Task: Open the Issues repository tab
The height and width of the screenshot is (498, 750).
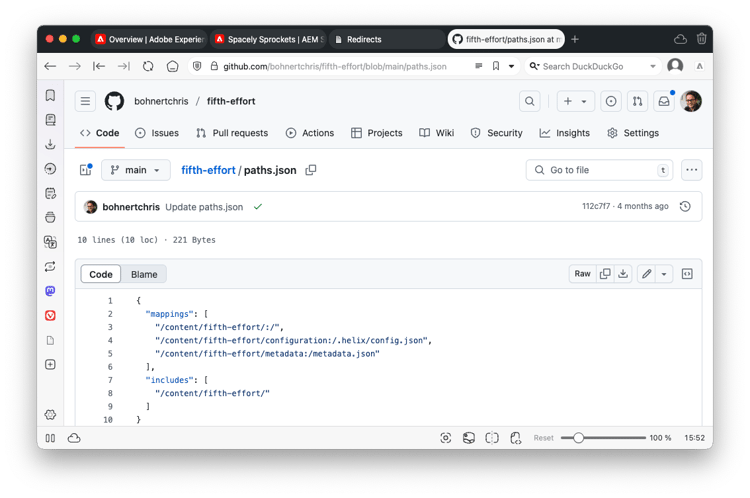Action: tap(156, 133)
